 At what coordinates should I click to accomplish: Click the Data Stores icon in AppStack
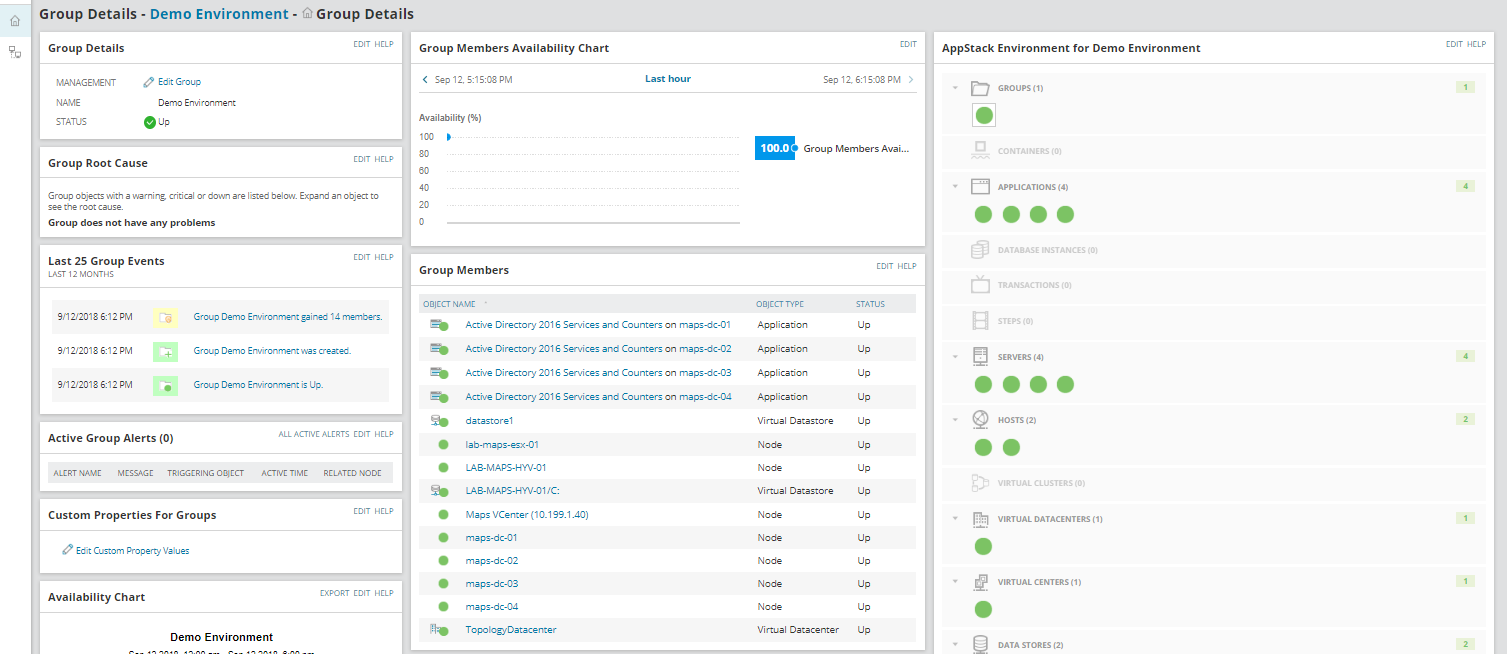(980, 645)
